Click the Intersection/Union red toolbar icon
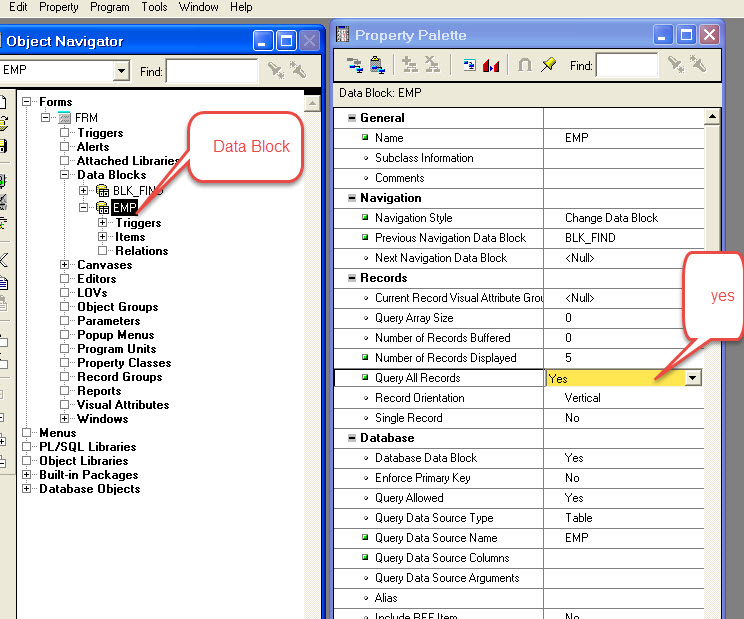Screen dimensions: 744x619 [x=491, y=66]
